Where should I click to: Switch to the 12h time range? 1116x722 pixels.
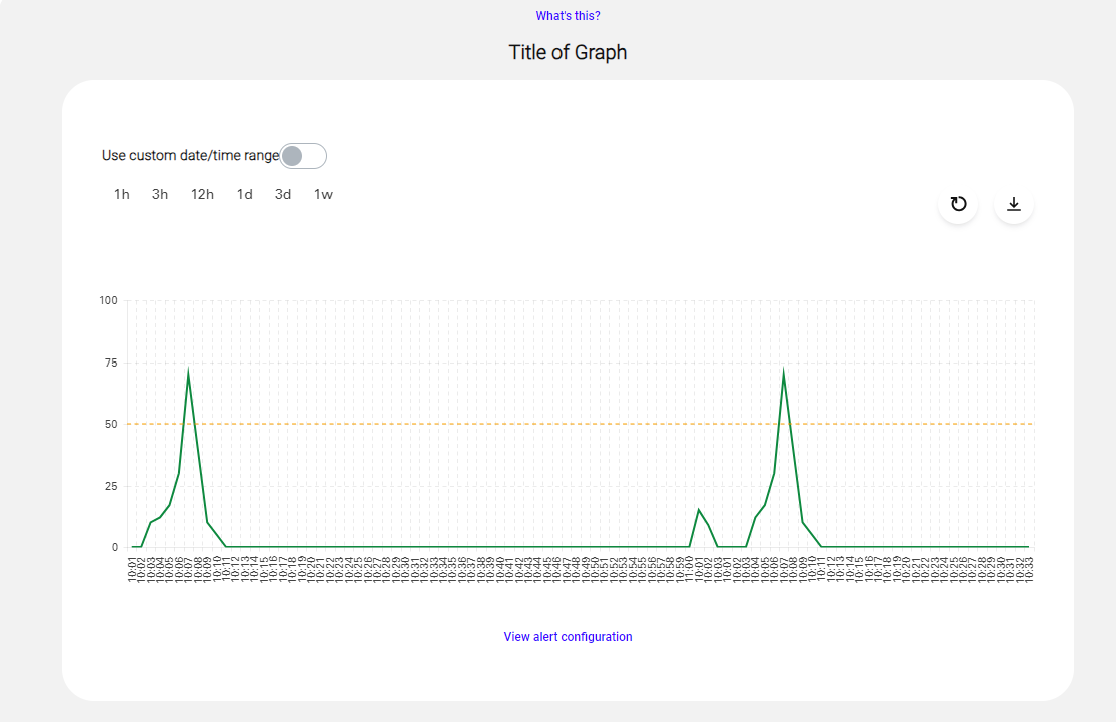(x=202, y=194)
